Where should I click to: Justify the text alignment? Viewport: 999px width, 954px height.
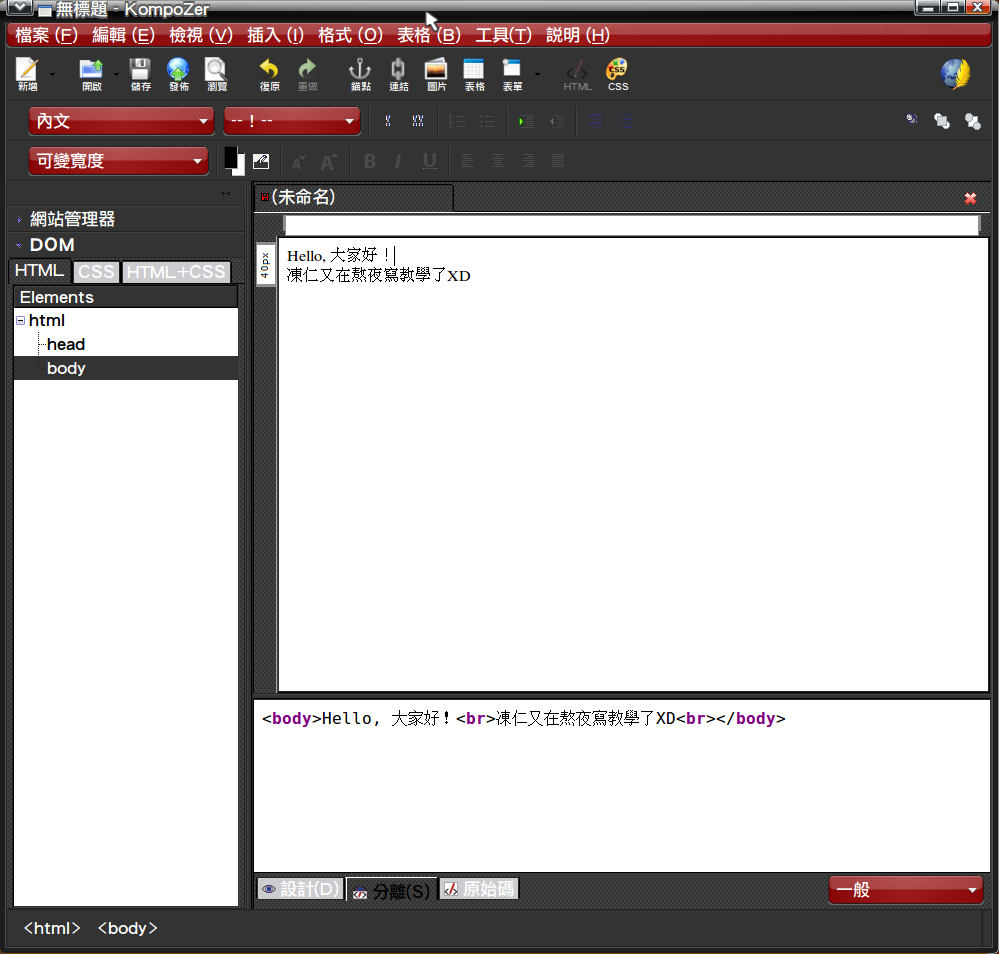click(557, 161)
